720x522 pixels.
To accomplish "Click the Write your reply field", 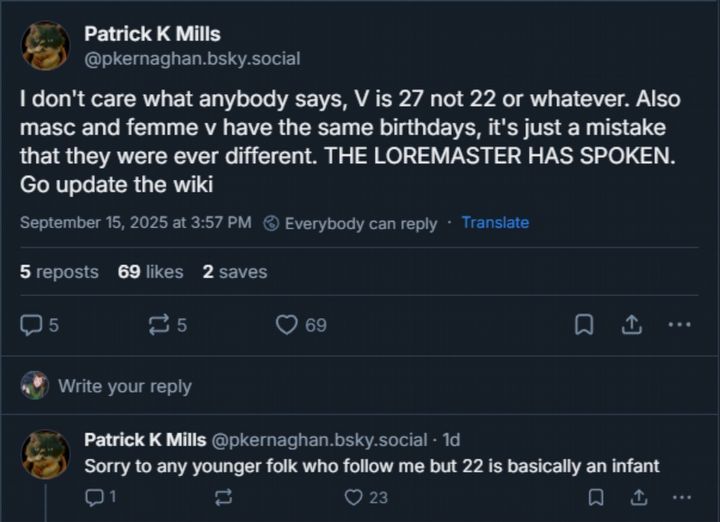I will pyautogui.click(x=125, y=386).
